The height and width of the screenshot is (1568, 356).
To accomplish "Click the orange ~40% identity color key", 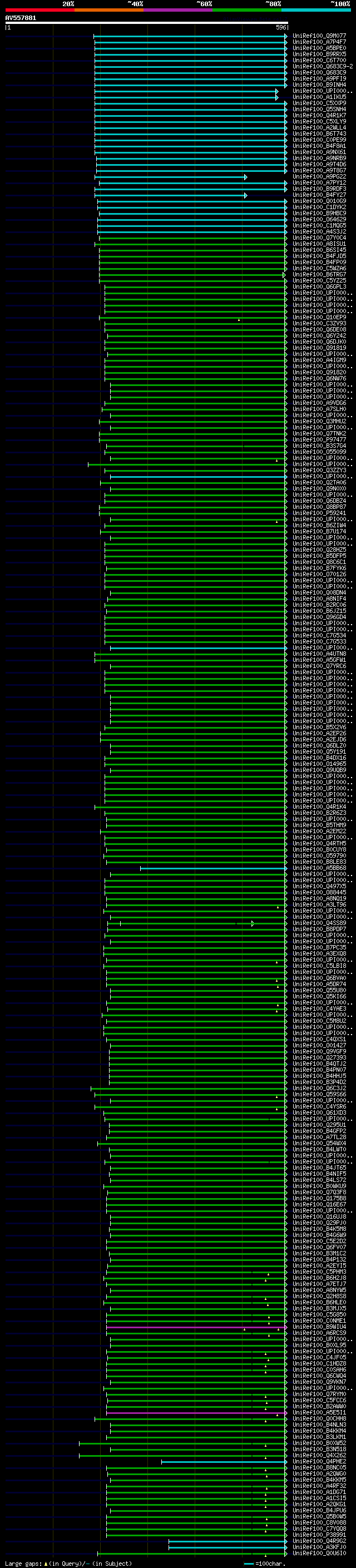I will tap(109, 10).
